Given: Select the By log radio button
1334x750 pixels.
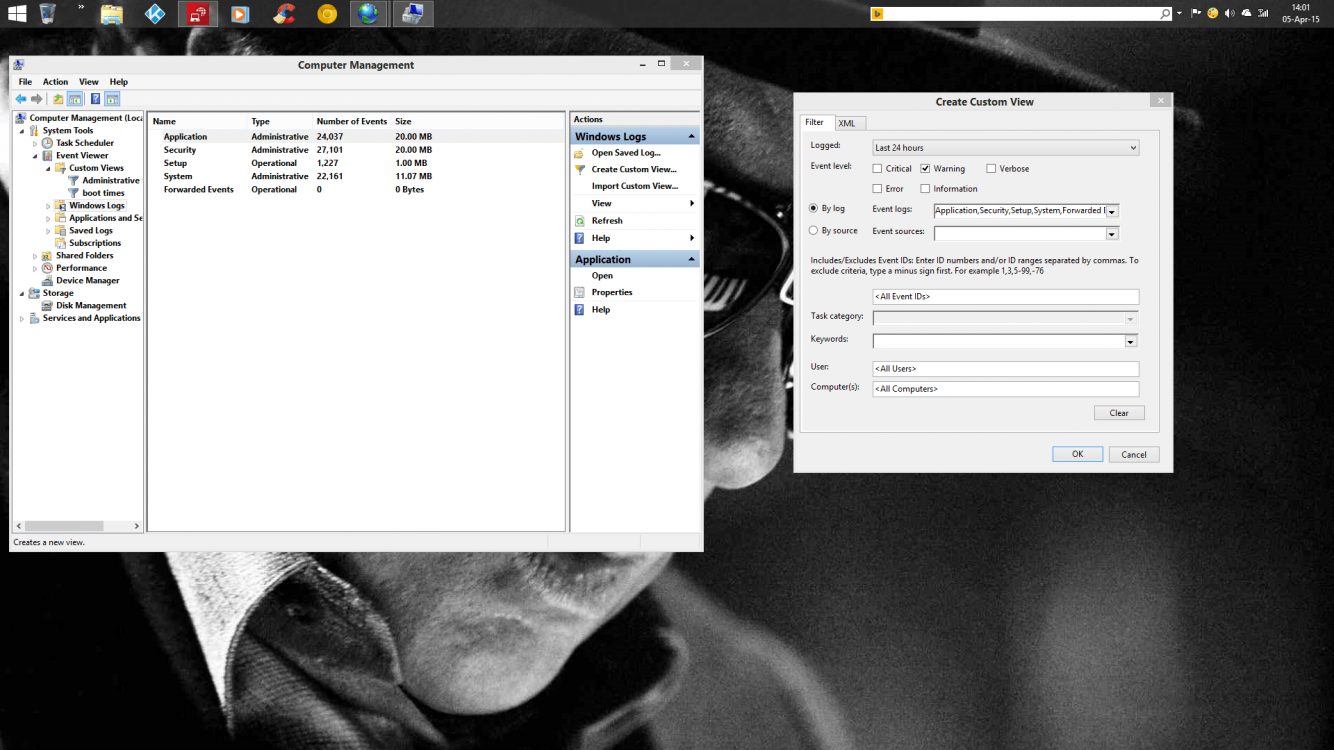Looking at the screenshot, I should (x=813, y=209).
